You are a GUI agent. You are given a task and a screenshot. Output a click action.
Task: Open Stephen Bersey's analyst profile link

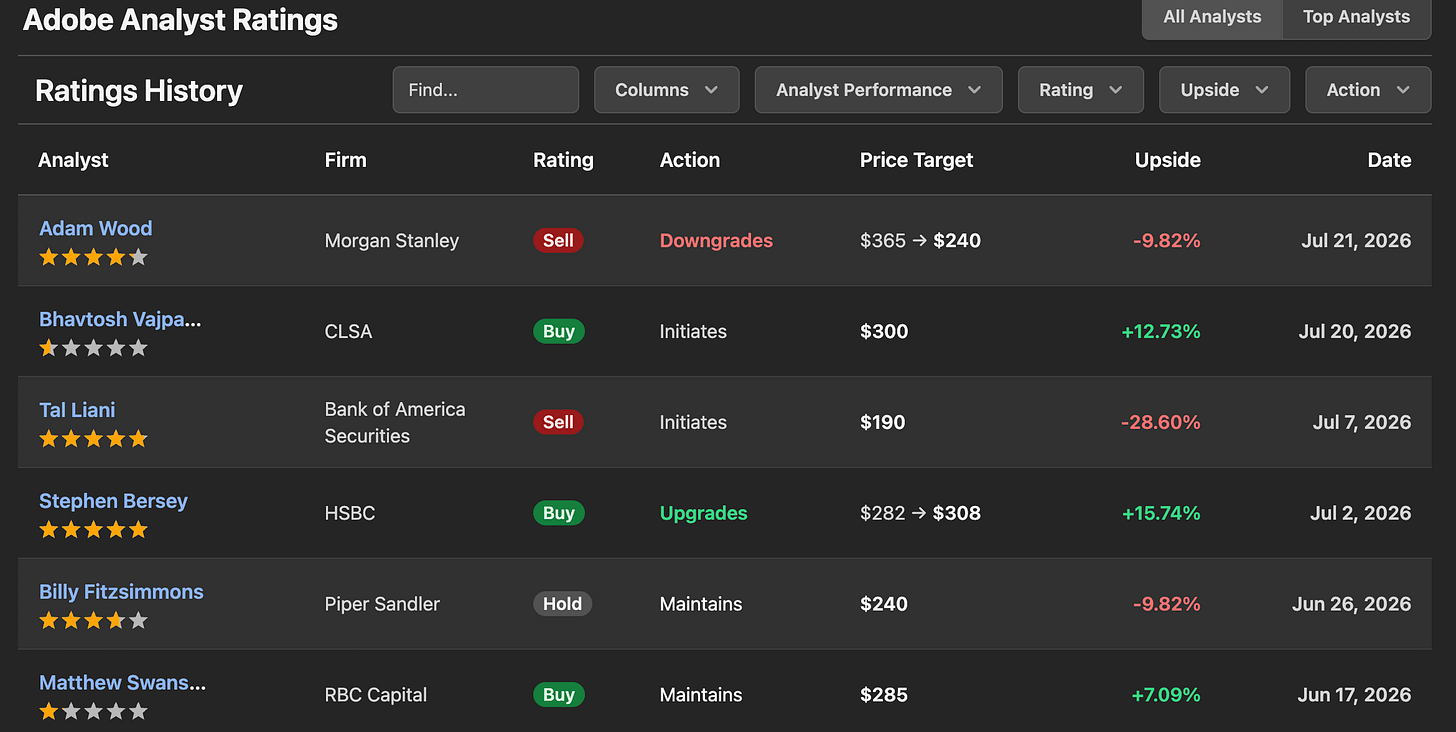point(113,501)
